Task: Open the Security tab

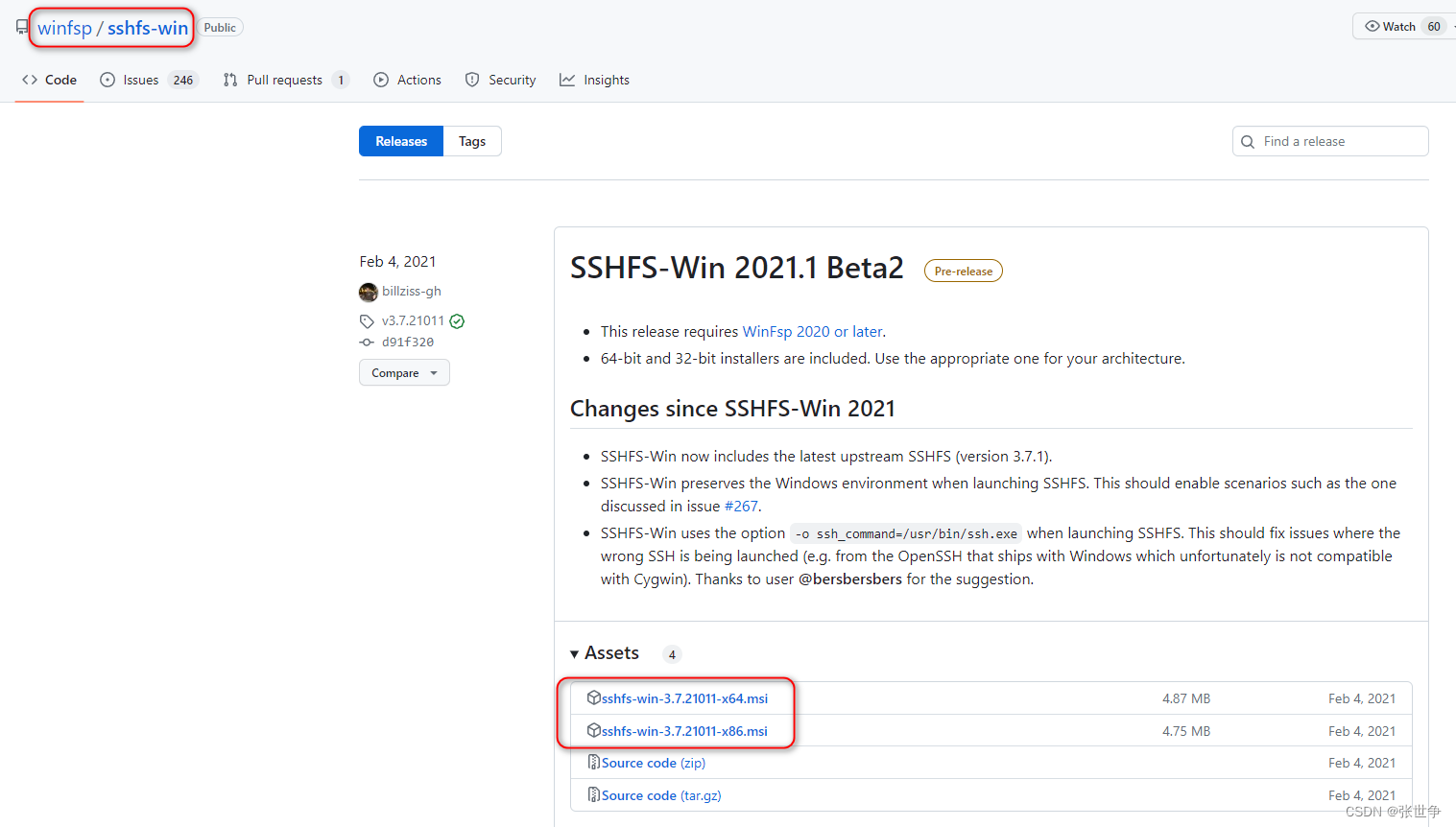Action: pyautogui.click(x=500, y=80)
